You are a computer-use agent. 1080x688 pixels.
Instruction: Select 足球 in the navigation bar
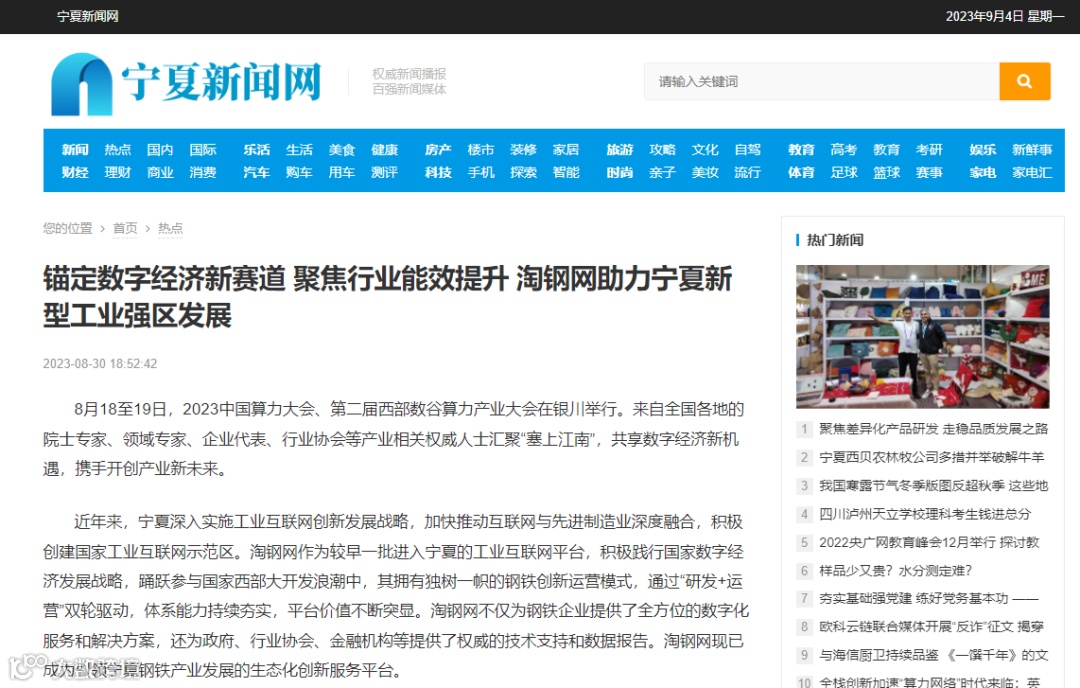coord(844,172)
